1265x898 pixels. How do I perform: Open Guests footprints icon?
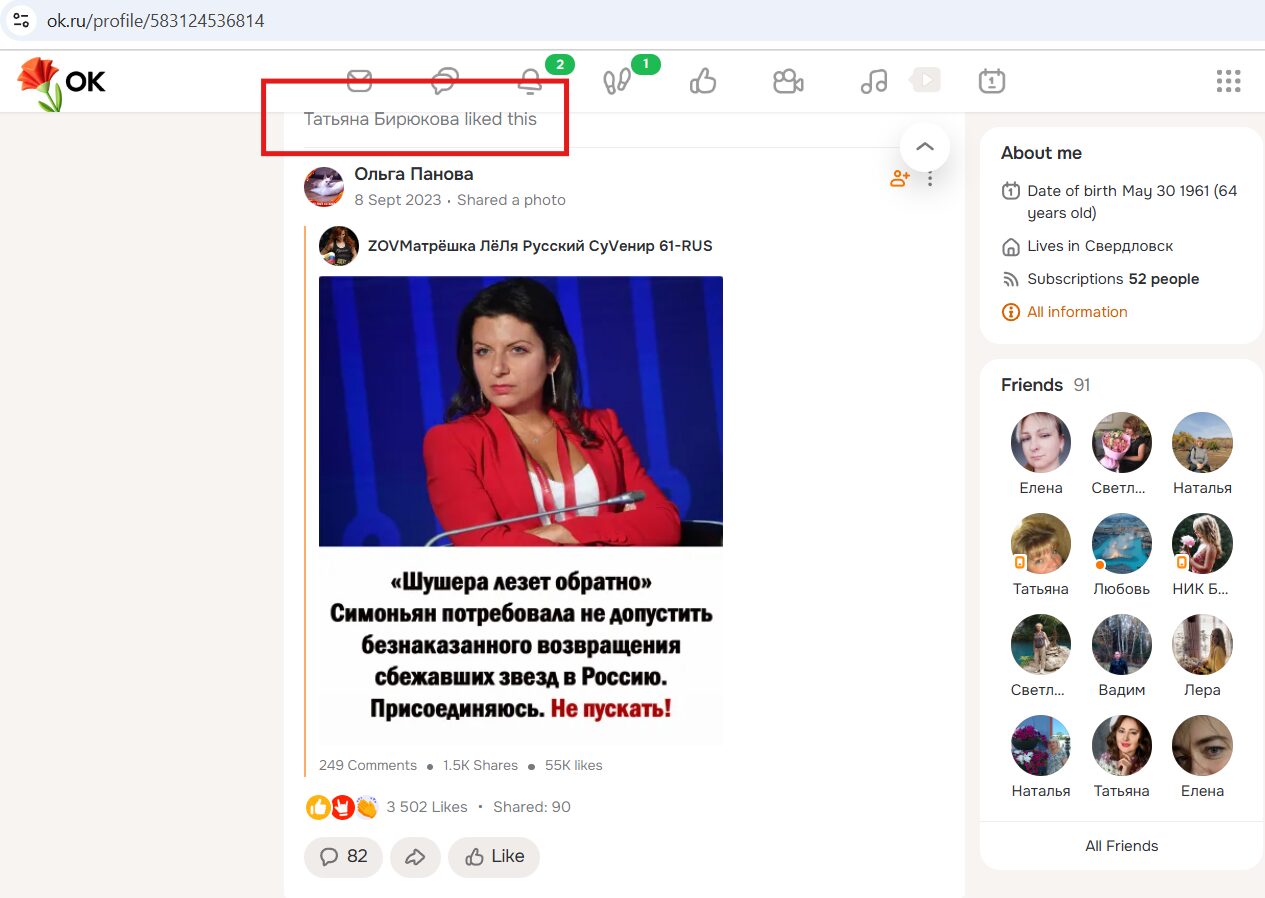[x=616, y=81]
